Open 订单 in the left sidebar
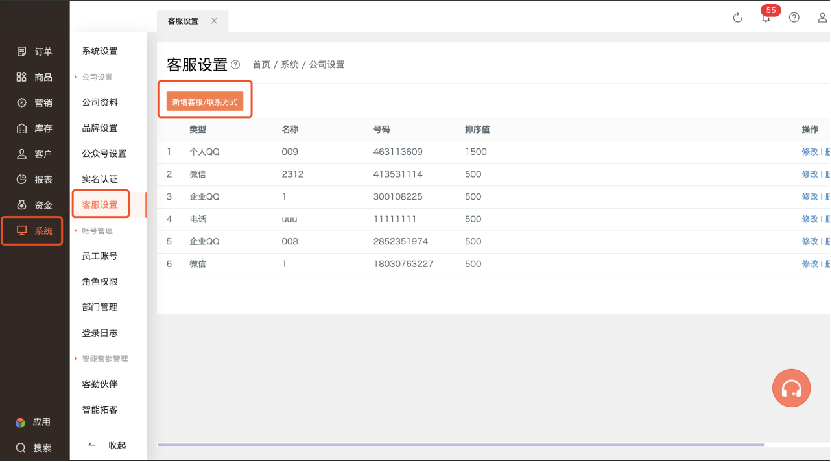This screenshot has height=462, width=831. click(x=35, y=51)
